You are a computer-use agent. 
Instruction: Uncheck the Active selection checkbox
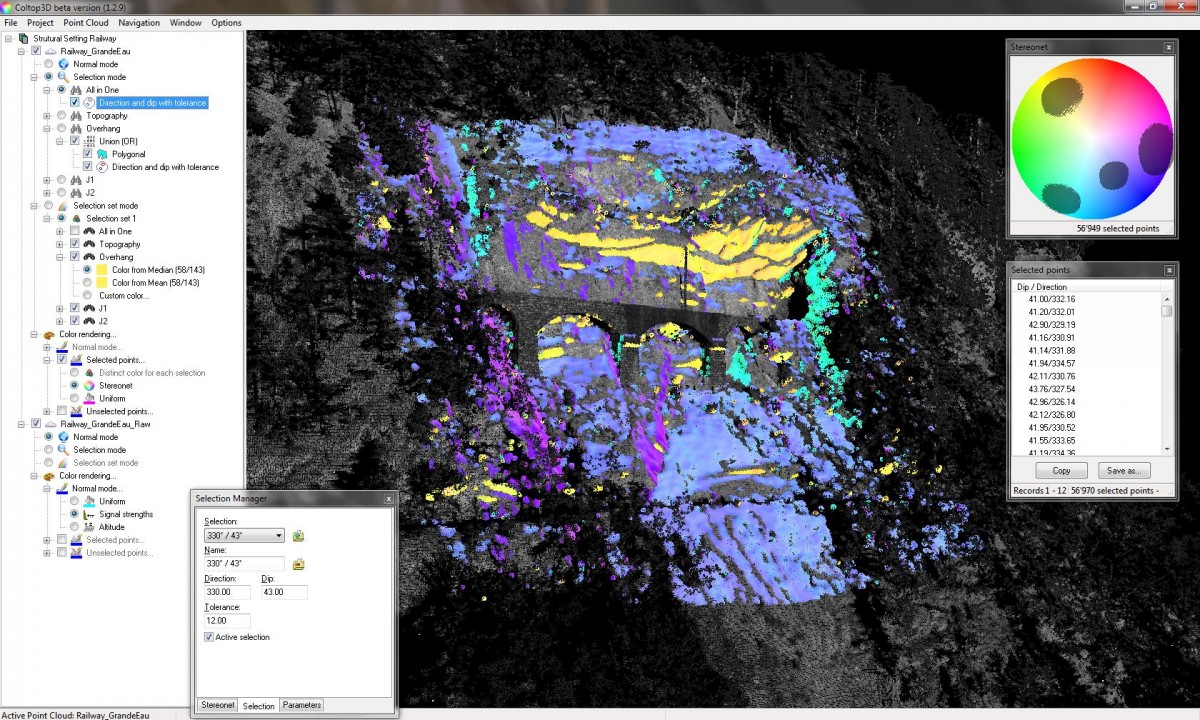tap(209, 637)
